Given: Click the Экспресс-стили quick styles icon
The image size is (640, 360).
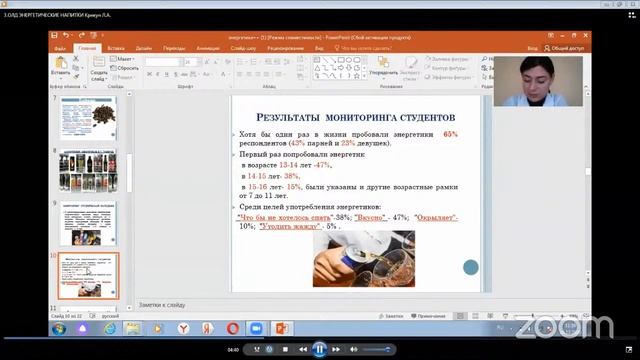Looking at the screenshot, I should 410,62.
